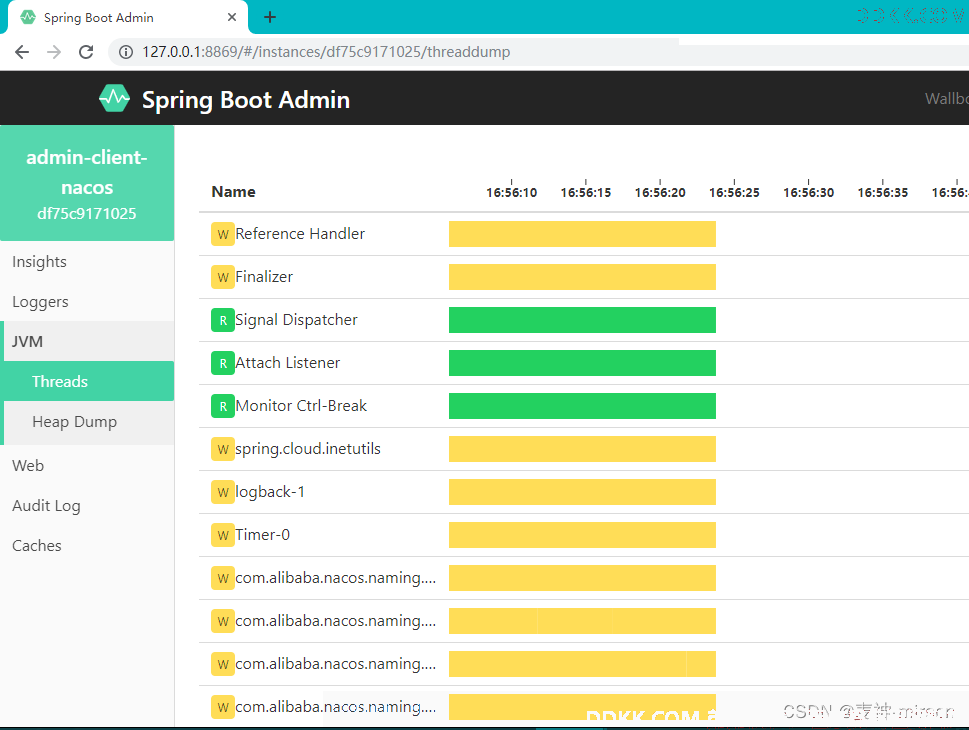The width and height of the screenshot is (969, 730).
Task: Click the Reference Handler thread name
Action: (x=300, y=234)
